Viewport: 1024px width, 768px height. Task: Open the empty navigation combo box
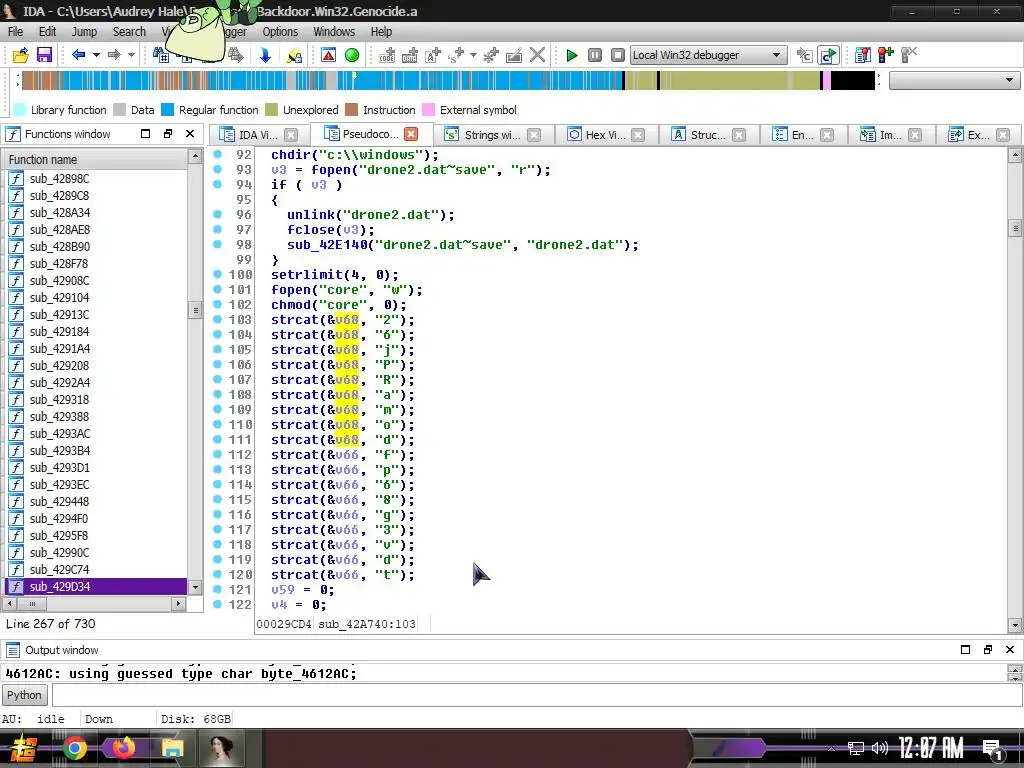click(x=954, y=80)
